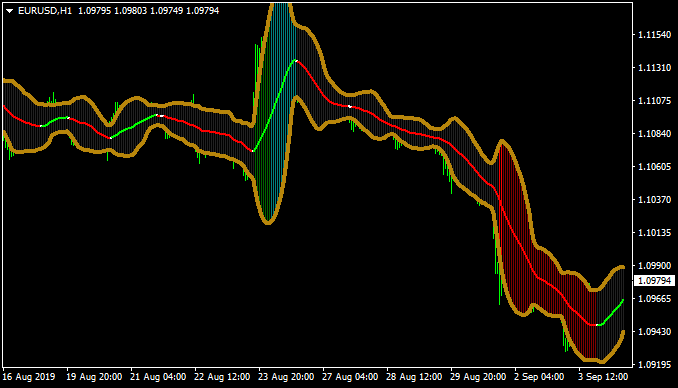Click the 23 Aug 20:00 time label
The width and height of the screenshot is (678, 388).
coord(286,377)
